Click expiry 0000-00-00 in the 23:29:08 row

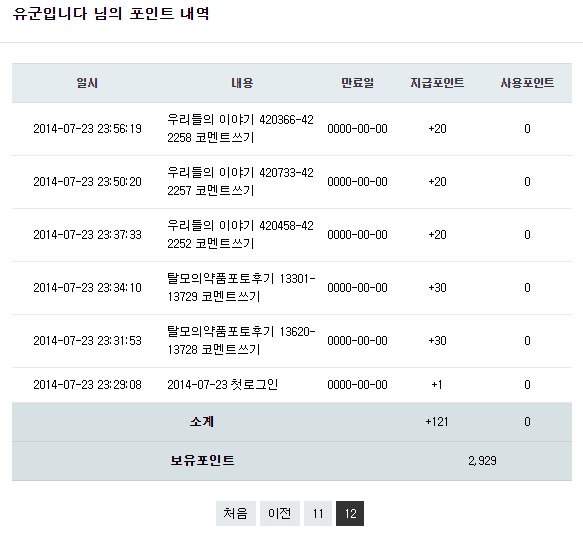[357, 385]
